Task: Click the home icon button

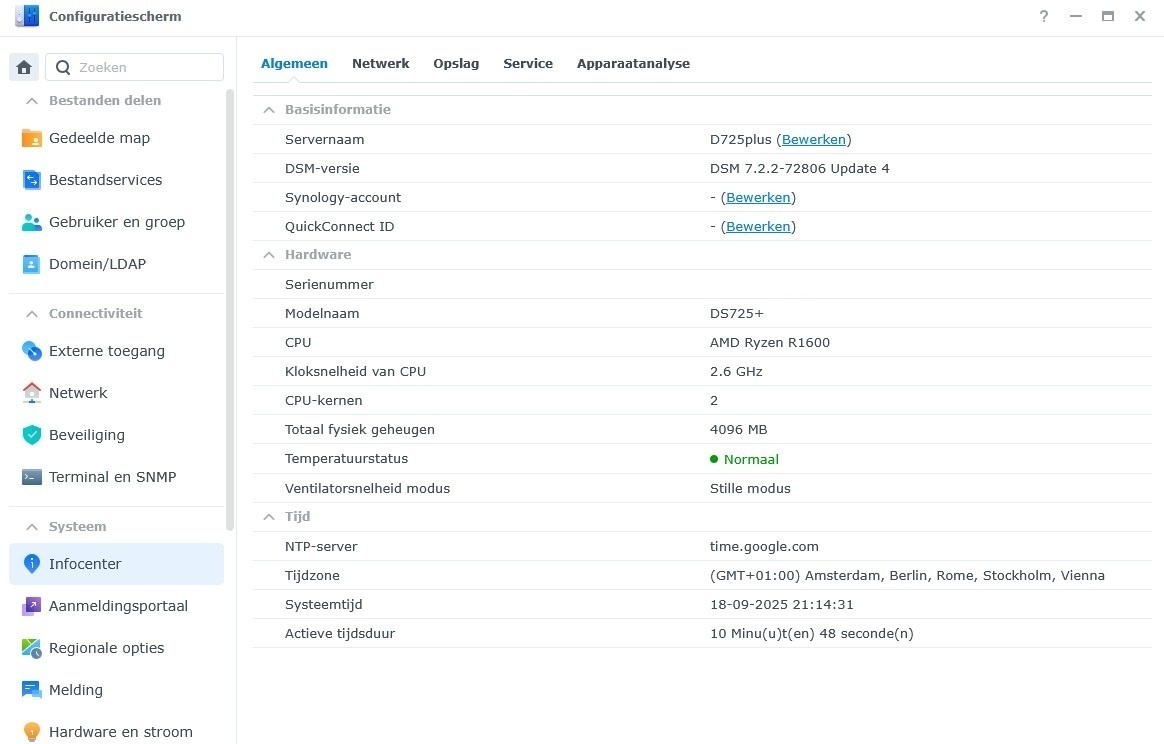Action: (24, 68)
